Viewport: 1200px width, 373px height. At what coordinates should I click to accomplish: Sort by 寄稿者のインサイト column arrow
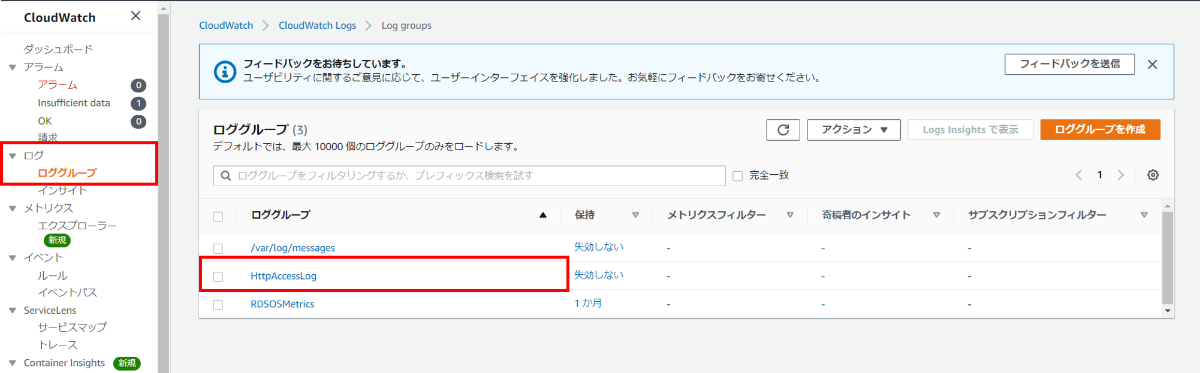(936, 215)
